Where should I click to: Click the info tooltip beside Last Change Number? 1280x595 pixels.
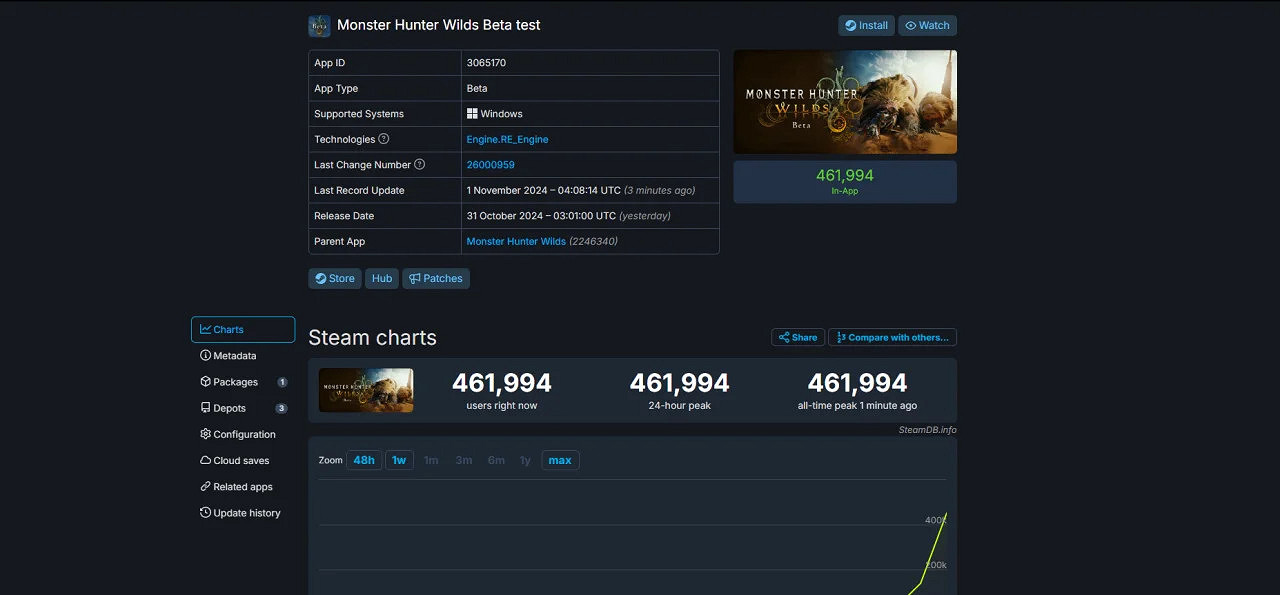point(419,164)
